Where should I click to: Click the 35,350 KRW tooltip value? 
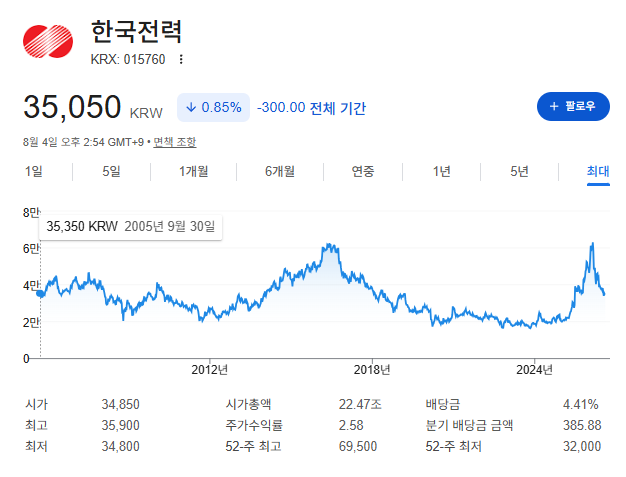82,226
